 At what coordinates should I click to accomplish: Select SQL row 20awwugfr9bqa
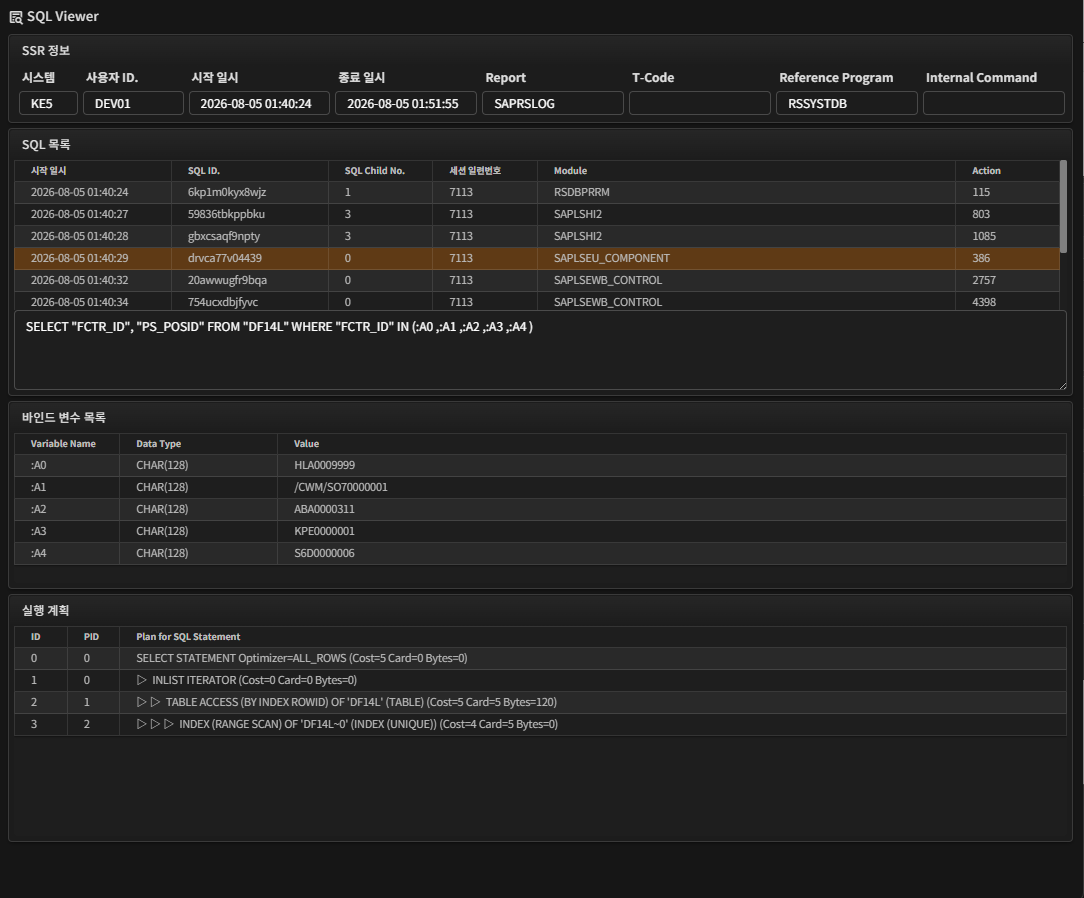pos(536,280)
